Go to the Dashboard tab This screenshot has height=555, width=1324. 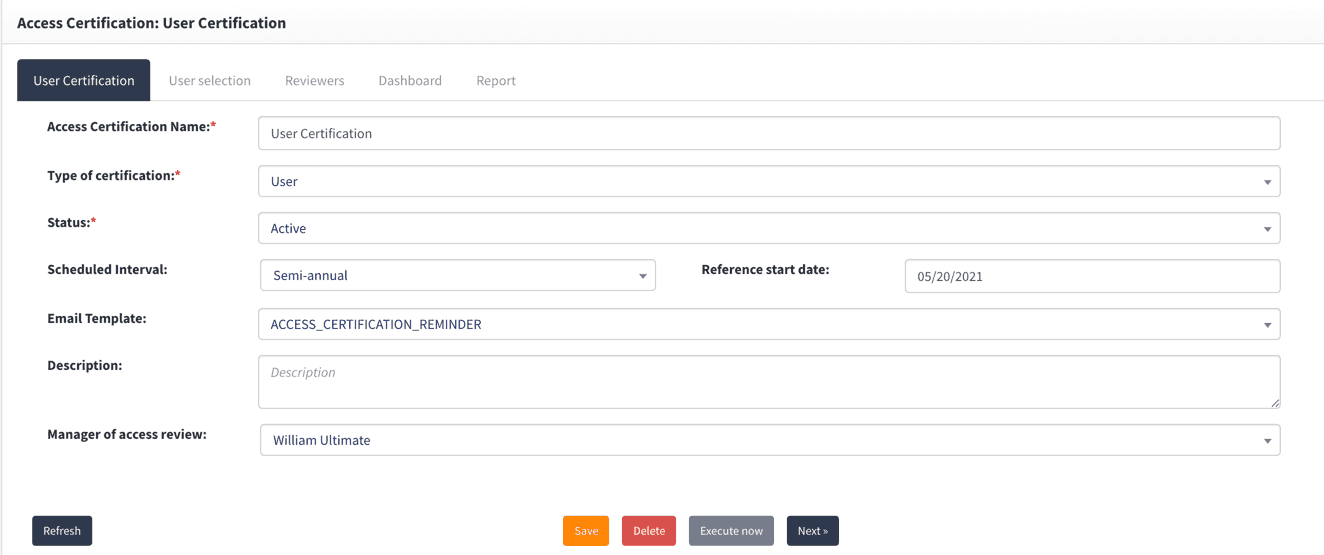tap(410, 81)
